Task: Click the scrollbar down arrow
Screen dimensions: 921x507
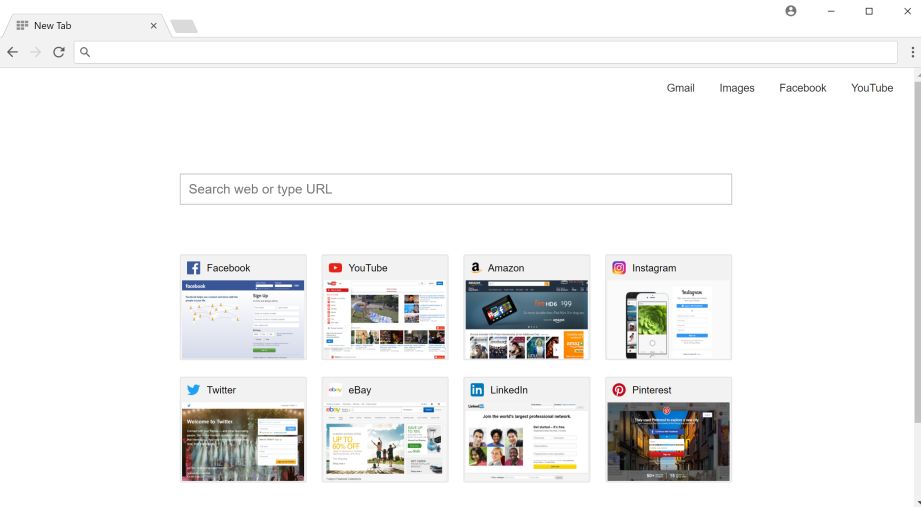Action: [917, 503]
